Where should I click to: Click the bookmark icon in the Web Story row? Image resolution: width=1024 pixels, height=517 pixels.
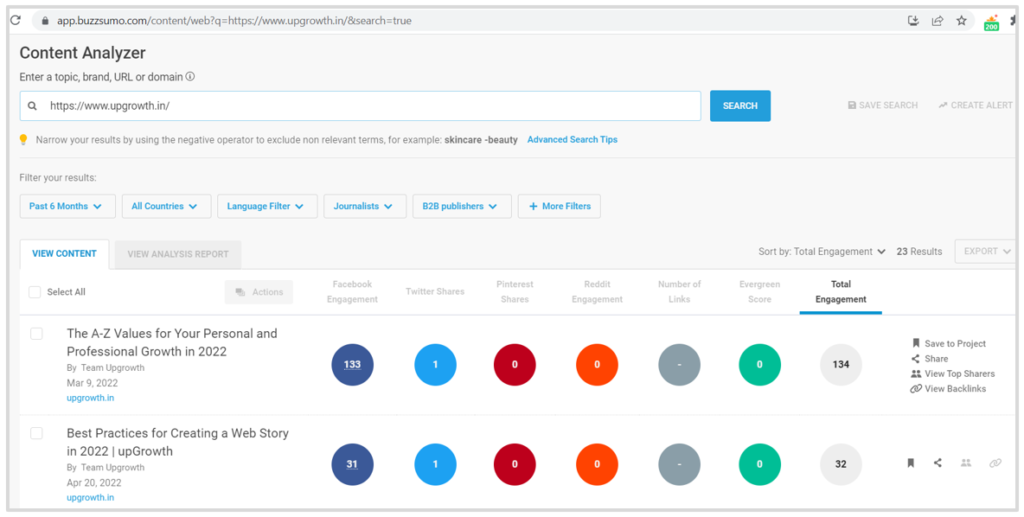click(x=910, y=463)
